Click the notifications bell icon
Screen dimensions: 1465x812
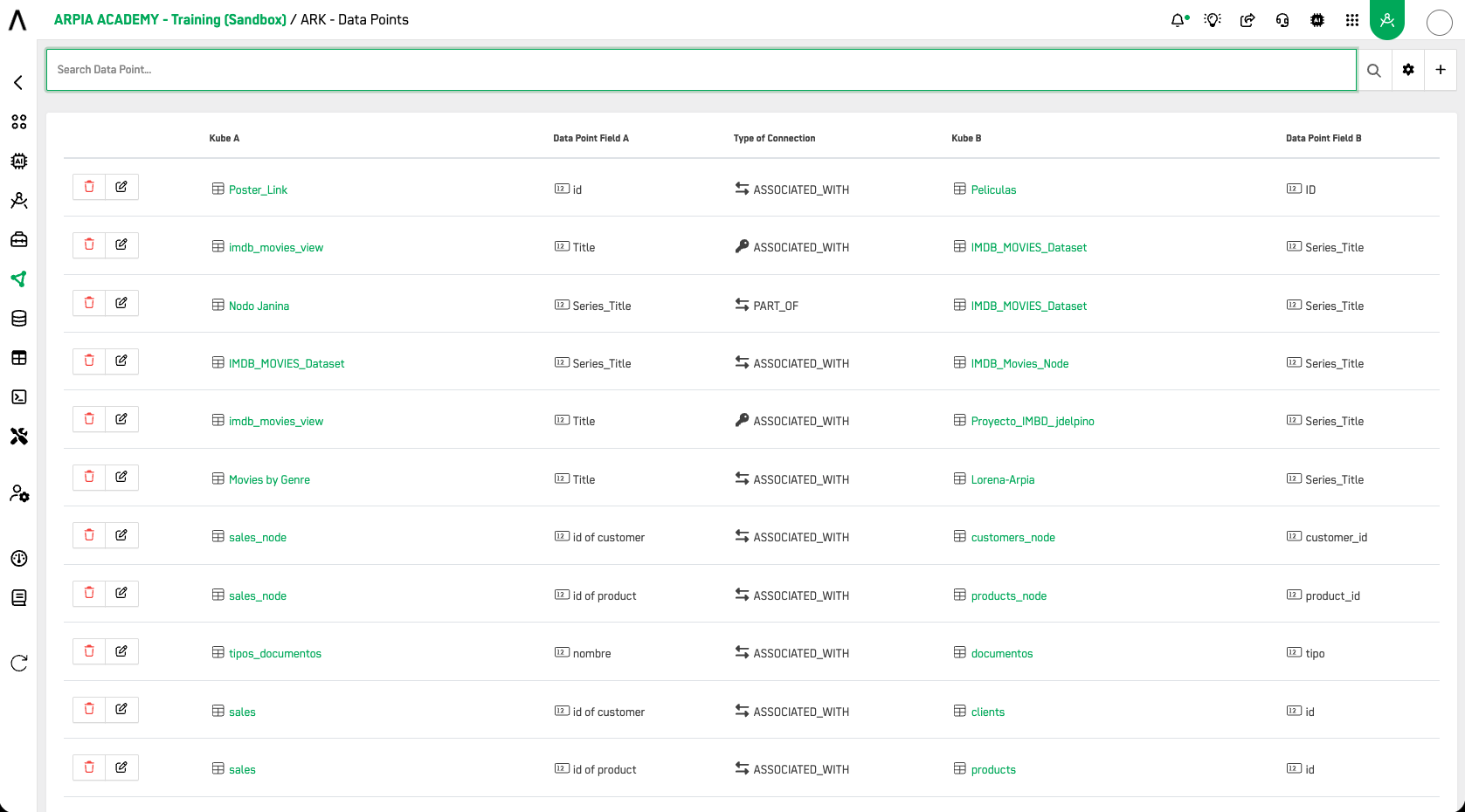pos(1178,20)
